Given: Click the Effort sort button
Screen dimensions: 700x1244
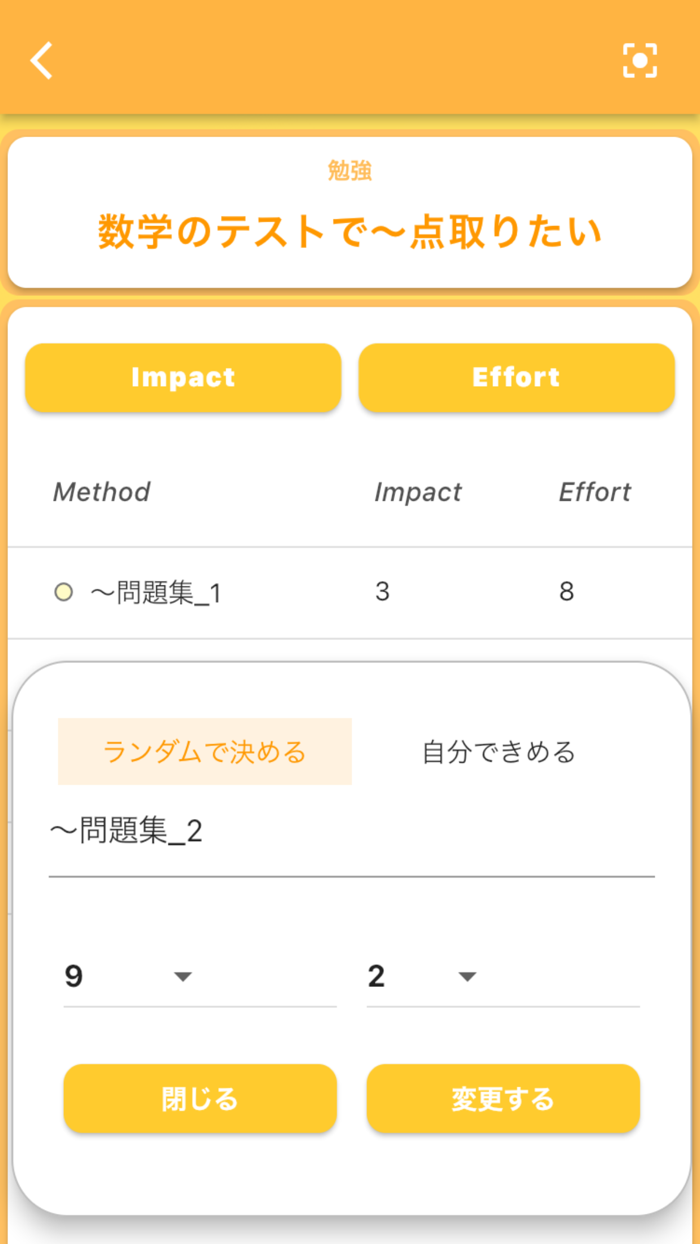Looking at the screenshot, I should pyautogui.click(x=516, y=377).
